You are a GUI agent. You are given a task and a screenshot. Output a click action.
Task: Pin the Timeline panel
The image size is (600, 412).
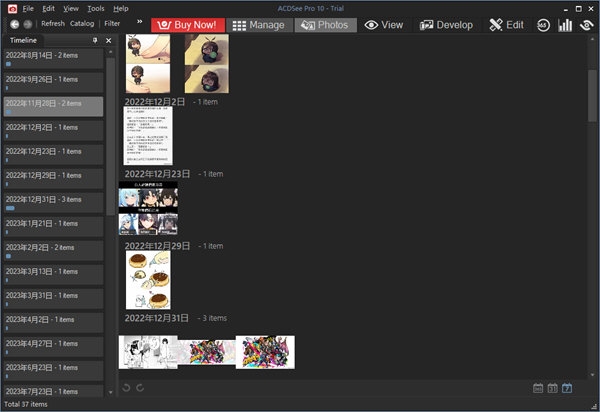(95, 40)
